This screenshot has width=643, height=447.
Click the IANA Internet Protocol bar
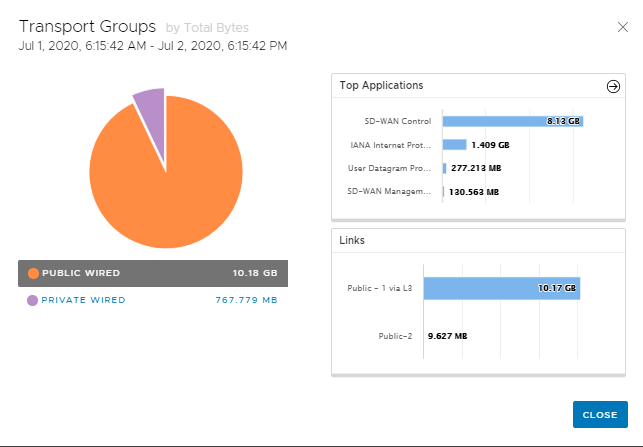(x=454, y=145)
